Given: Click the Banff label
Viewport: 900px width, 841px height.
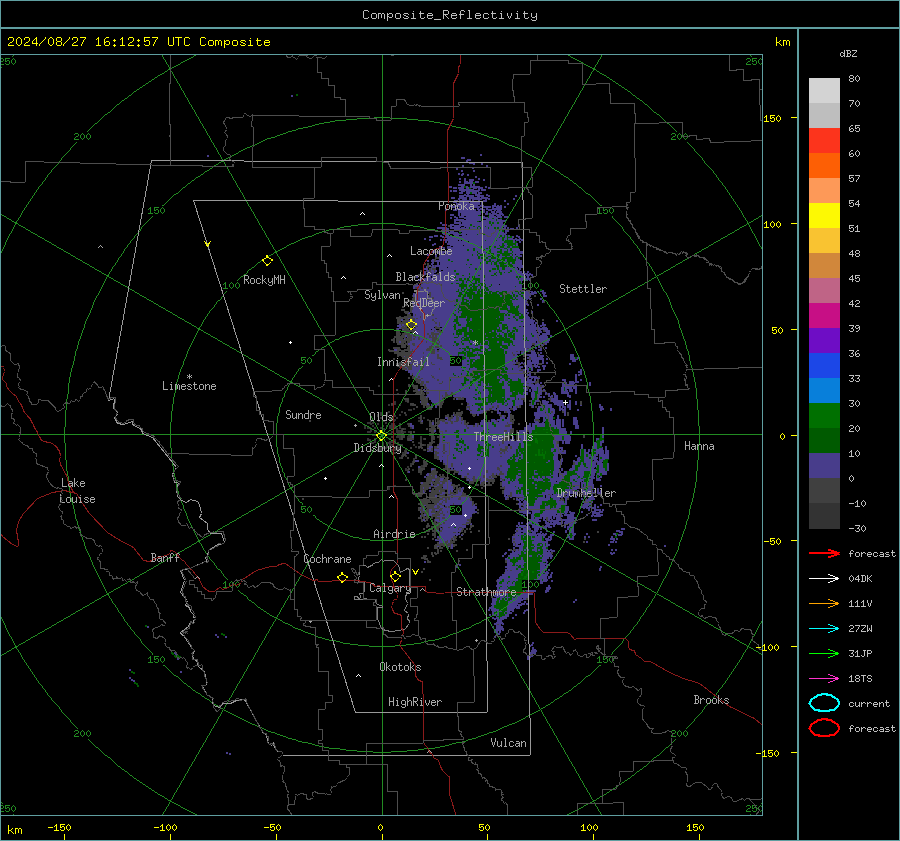Looking at the screenshot, I should [x=165, y=557].
